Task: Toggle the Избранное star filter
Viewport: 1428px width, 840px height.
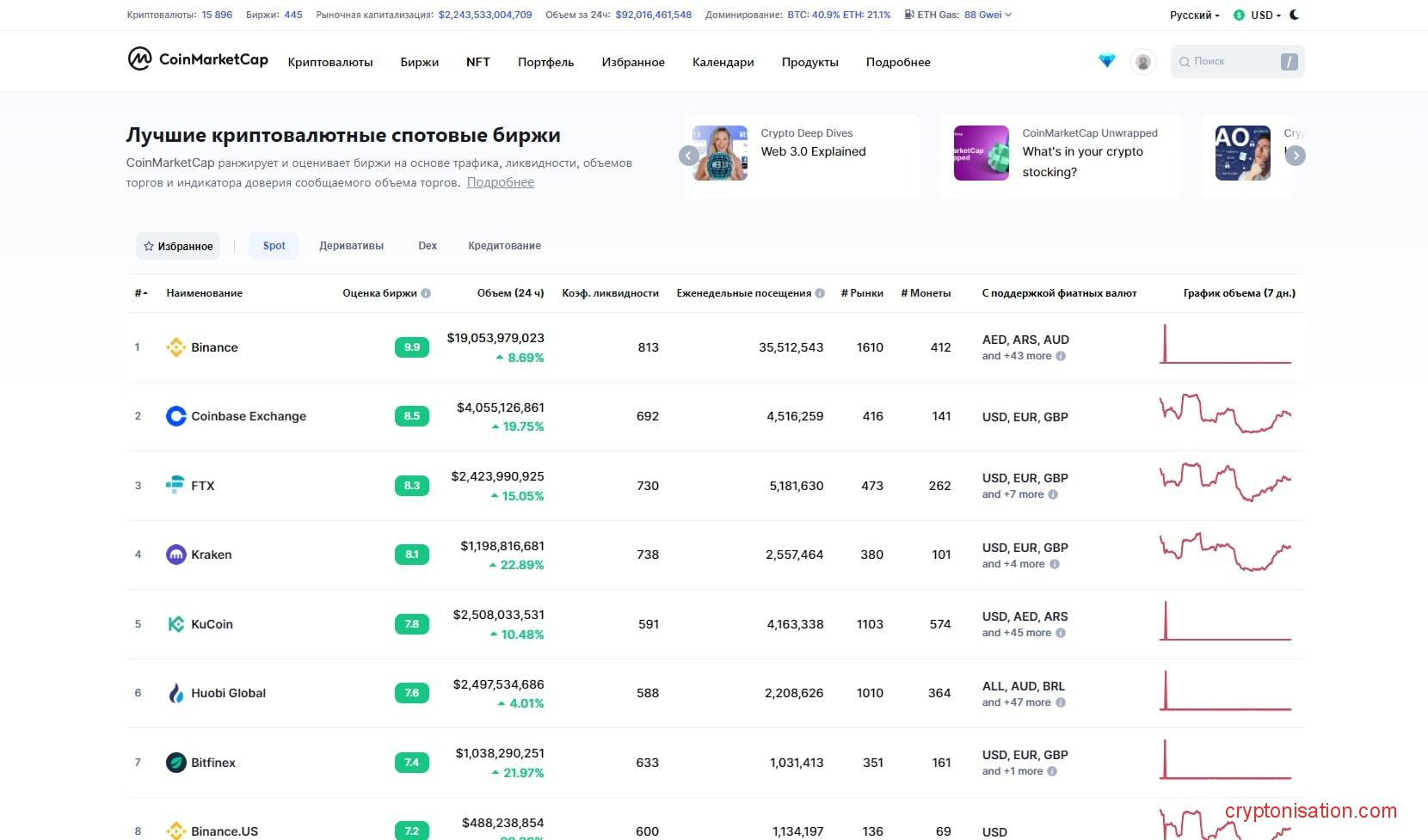Action: pyautogui.click(x=178, y=246)
